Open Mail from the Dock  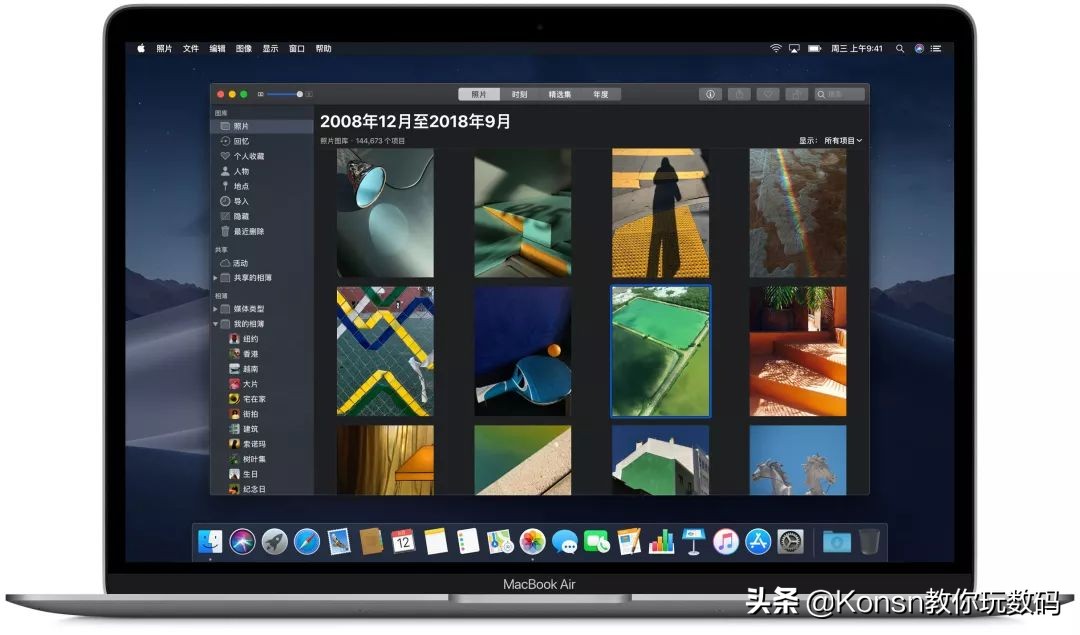[x=337, y=541]
